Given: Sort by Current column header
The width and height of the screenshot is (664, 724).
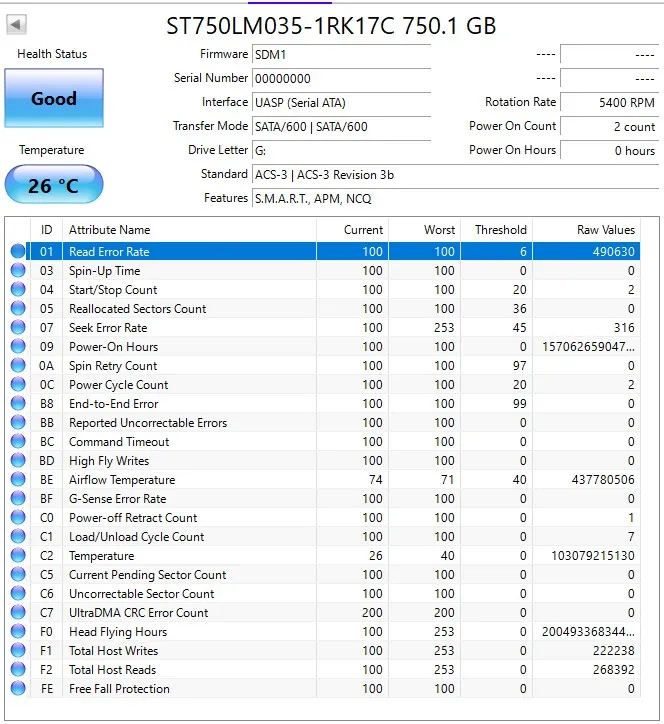Looking at the screenshot, I should point(353,230).
